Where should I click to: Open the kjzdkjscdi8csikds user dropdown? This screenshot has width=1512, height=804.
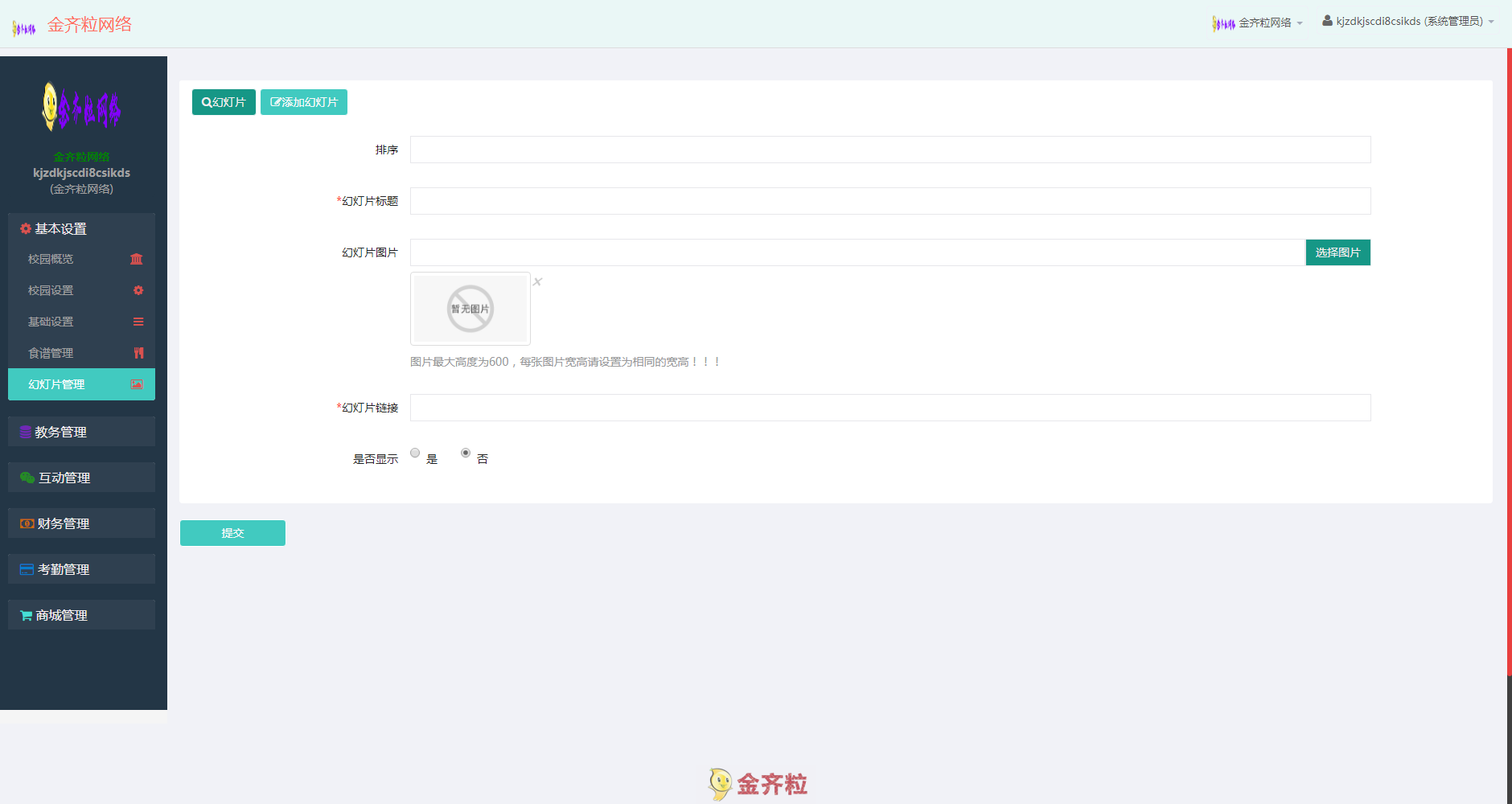click(x=1408, y=22)
